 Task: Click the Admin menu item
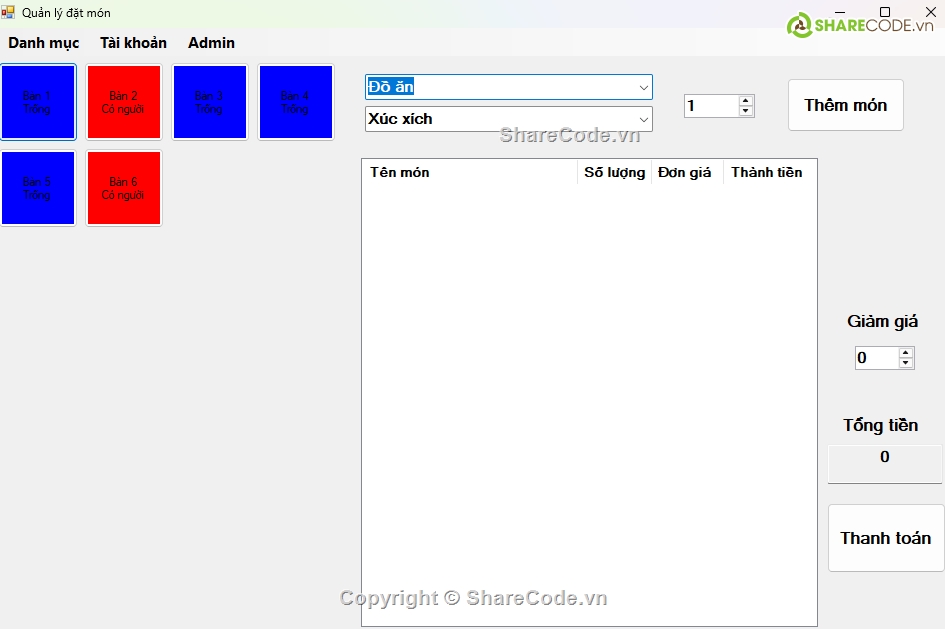pos(211,43)
